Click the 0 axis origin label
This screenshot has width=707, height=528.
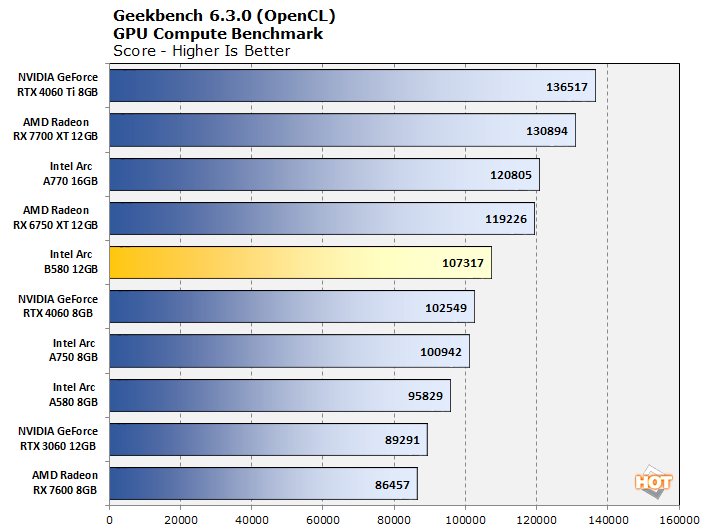point(109,520)
